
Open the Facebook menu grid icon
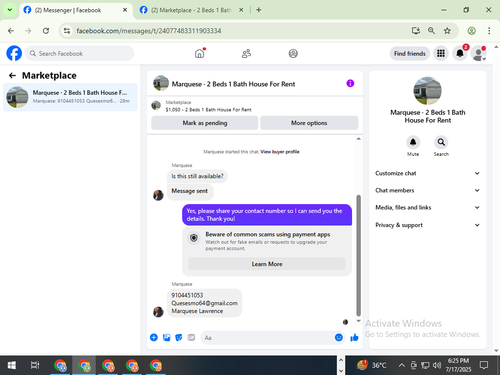point(441,53)
